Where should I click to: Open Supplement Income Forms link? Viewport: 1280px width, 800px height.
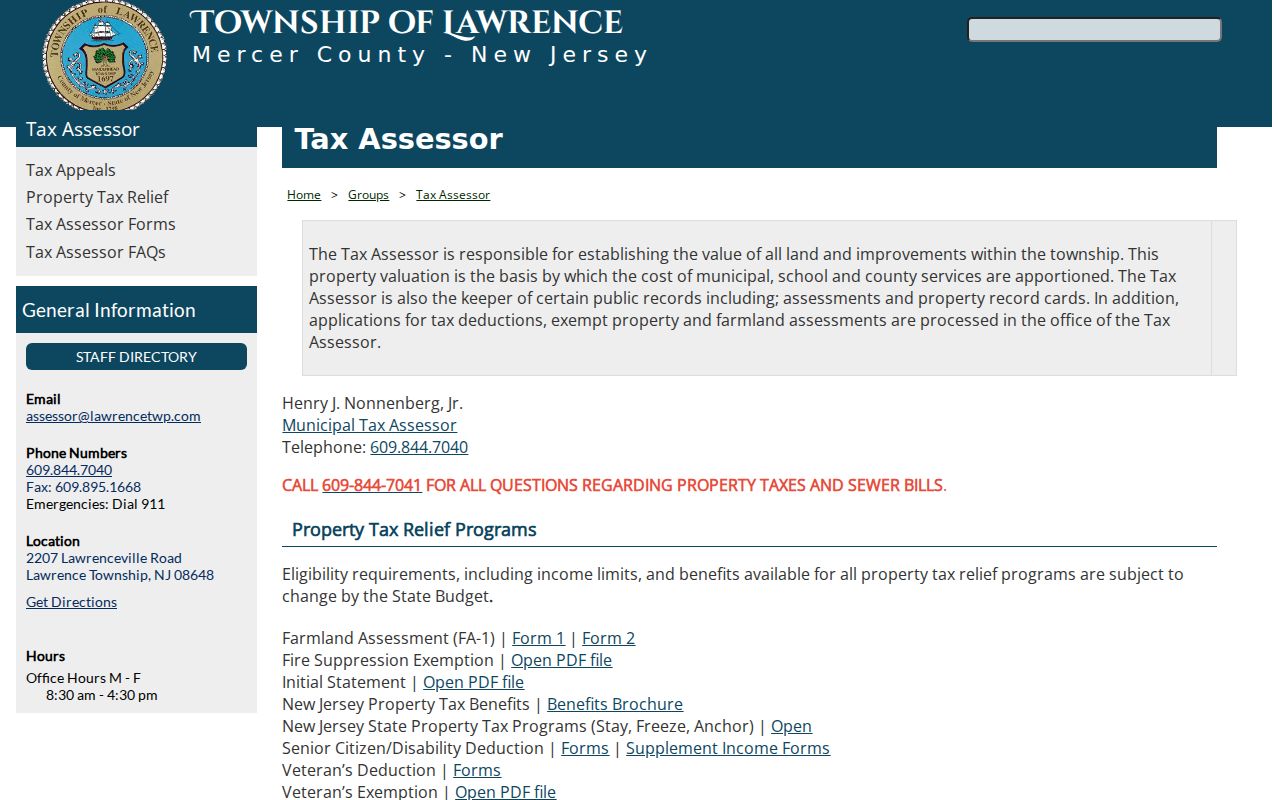pyautogui.click(x=728, y=748)
